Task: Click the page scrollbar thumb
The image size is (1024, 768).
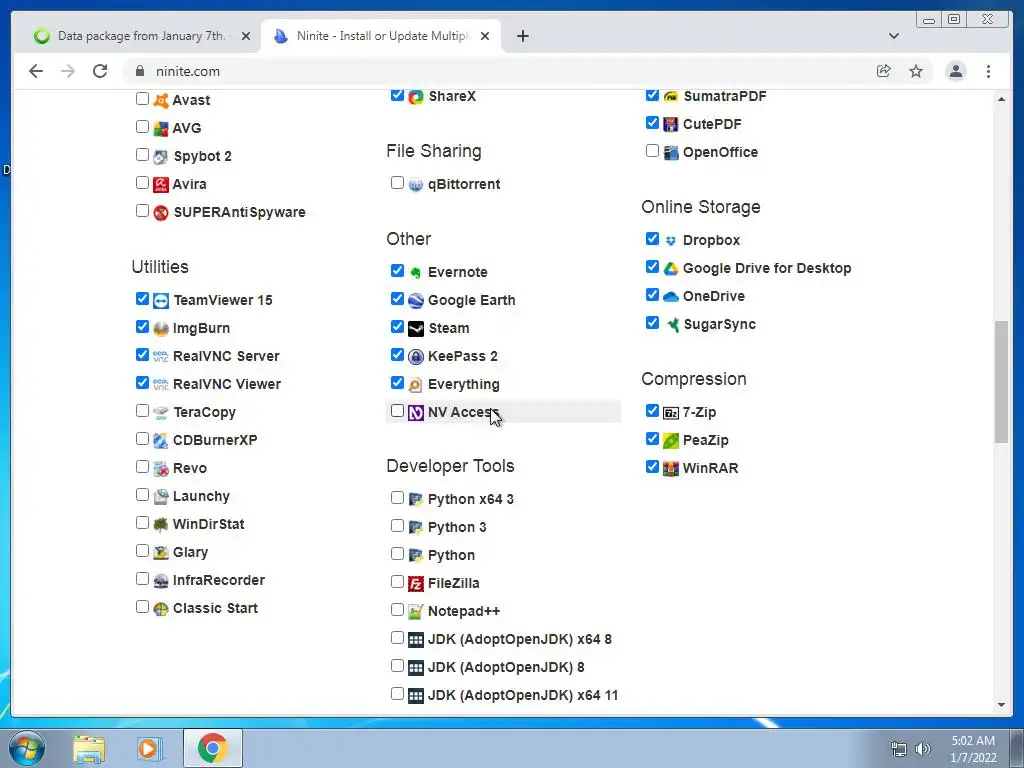Action: pos(1001,381)
